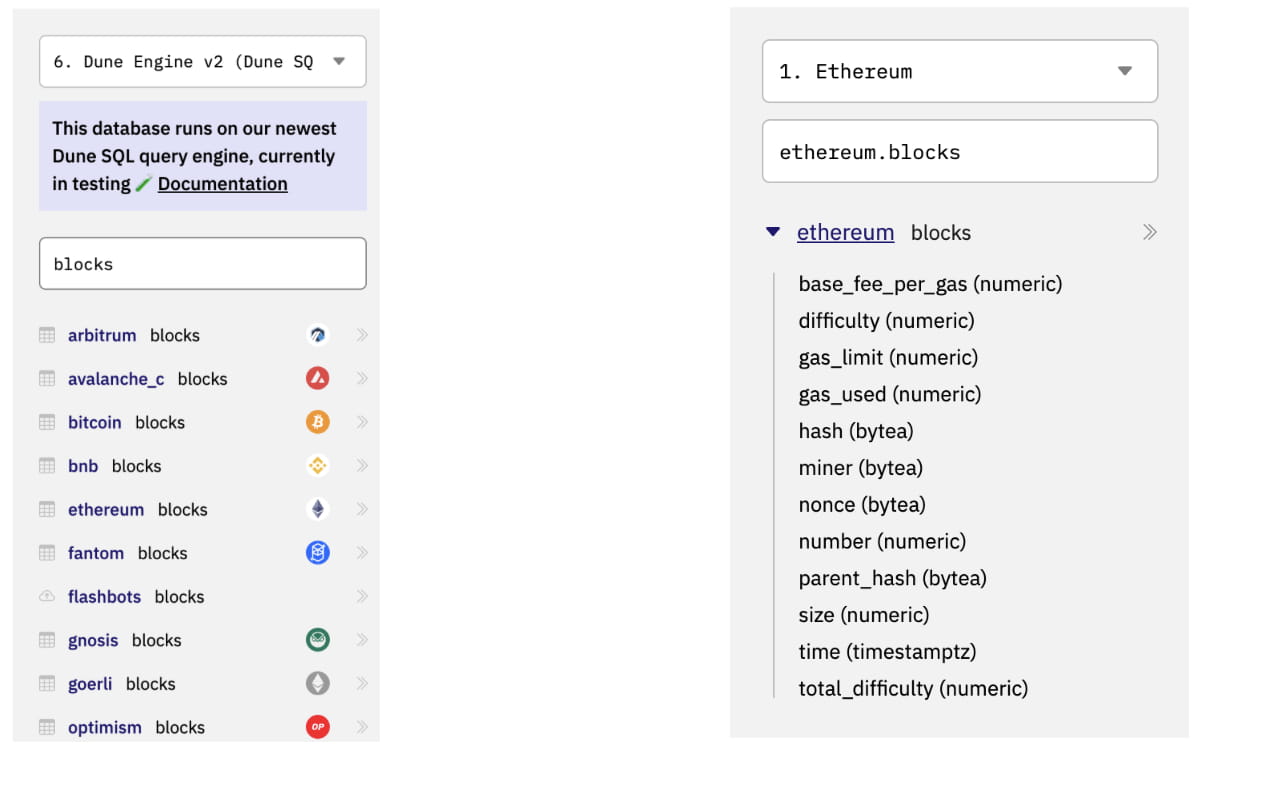The height and width of the screenshot is (802, 1286).
Task: Select the total_difficulty column entry
Action: tap(912, 688)
